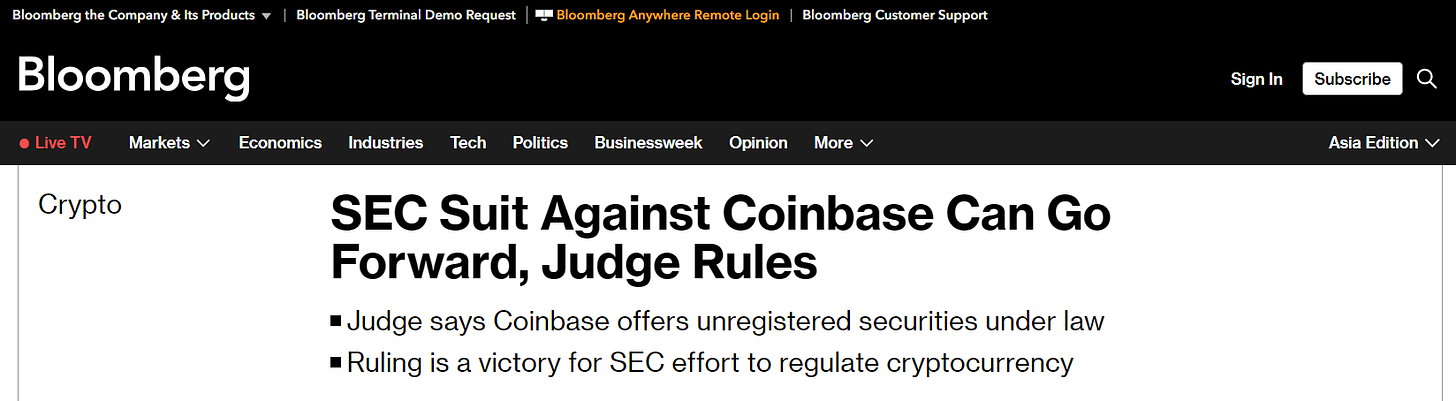The image size is (1456, 401).
Task: Go to the Economics section
Action: [280, 143]
